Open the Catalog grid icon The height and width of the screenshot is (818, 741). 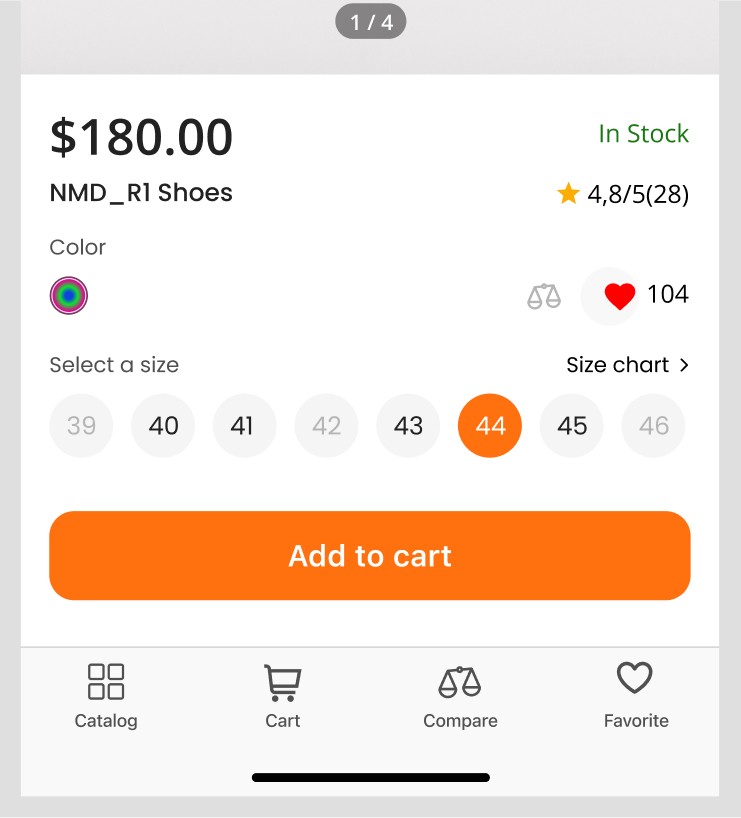coord(106,681)
